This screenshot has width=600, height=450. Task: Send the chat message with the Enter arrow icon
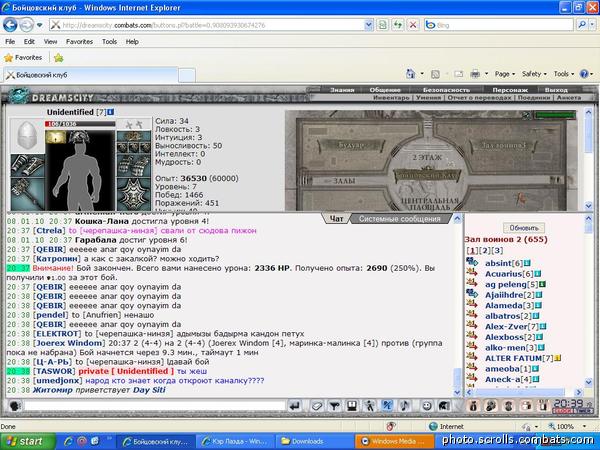294,406
